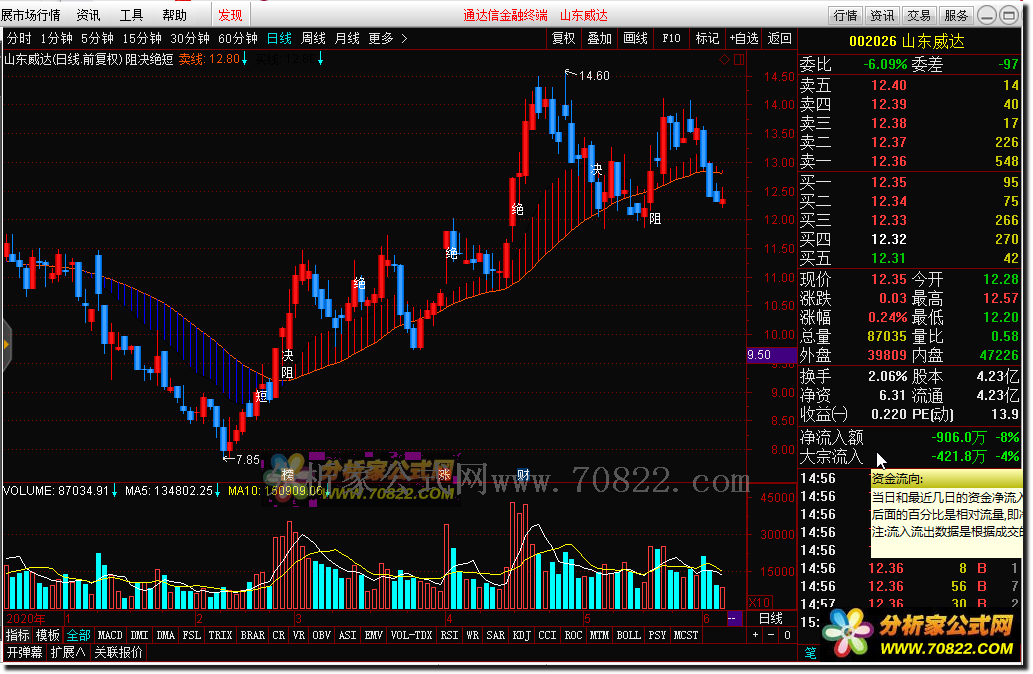Image resolution: width=1033 pixels, height=674 pixels.
Task: Select the 日线 daily period
Action: click(x=279, y=39)
